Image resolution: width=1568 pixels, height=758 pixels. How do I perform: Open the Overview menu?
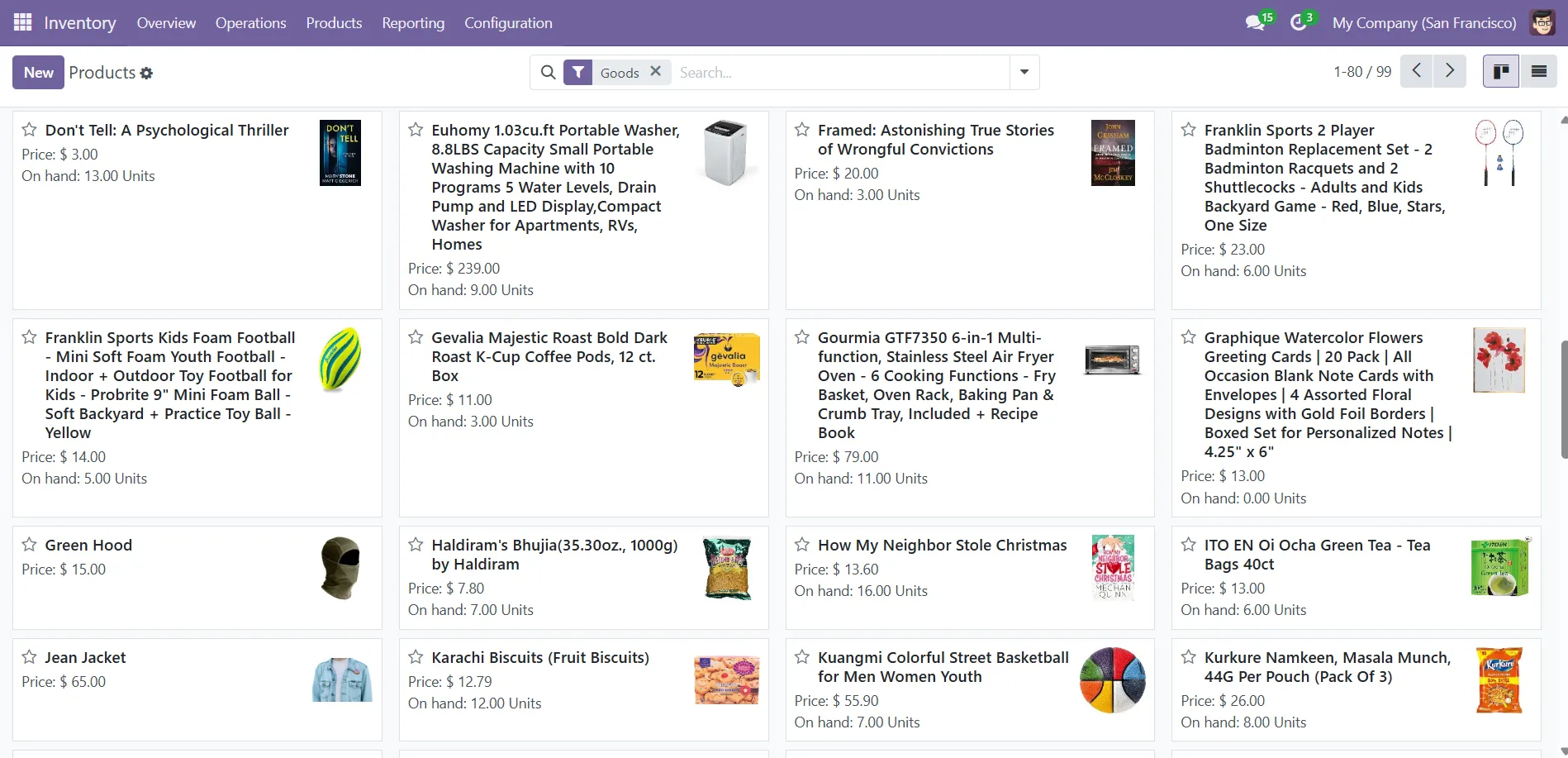(x=166, y=22)
